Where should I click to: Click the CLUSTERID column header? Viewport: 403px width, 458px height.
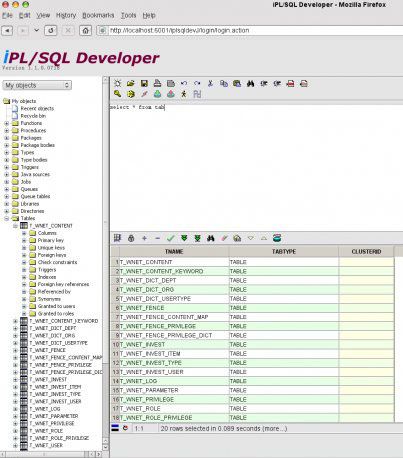point(366,252)
